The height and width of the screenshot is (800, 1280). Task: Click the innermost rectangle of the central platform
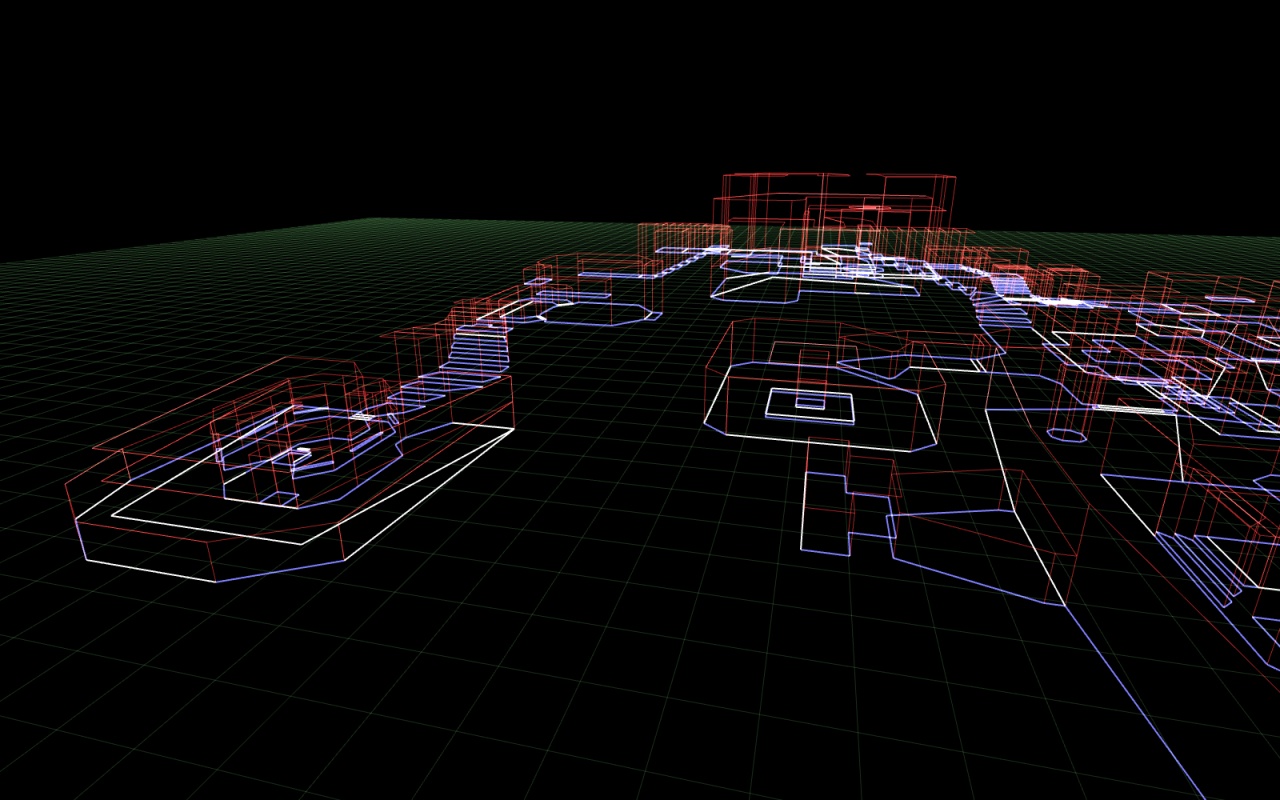(x=810, y=403)
